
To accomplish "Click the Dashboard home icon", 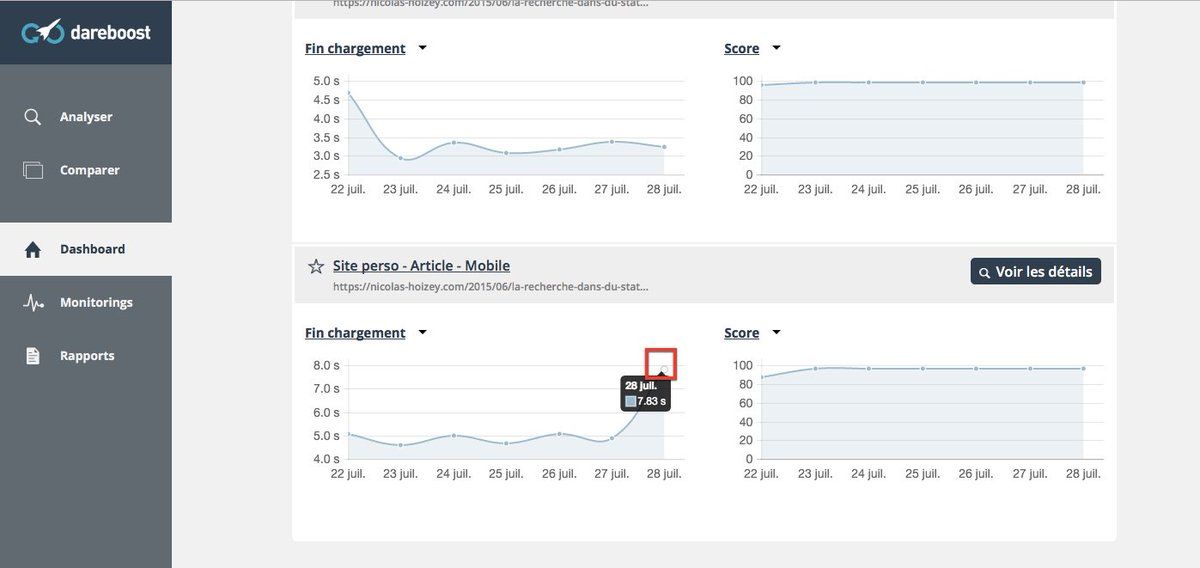I will pyautogui.click(x=32, y=250).
